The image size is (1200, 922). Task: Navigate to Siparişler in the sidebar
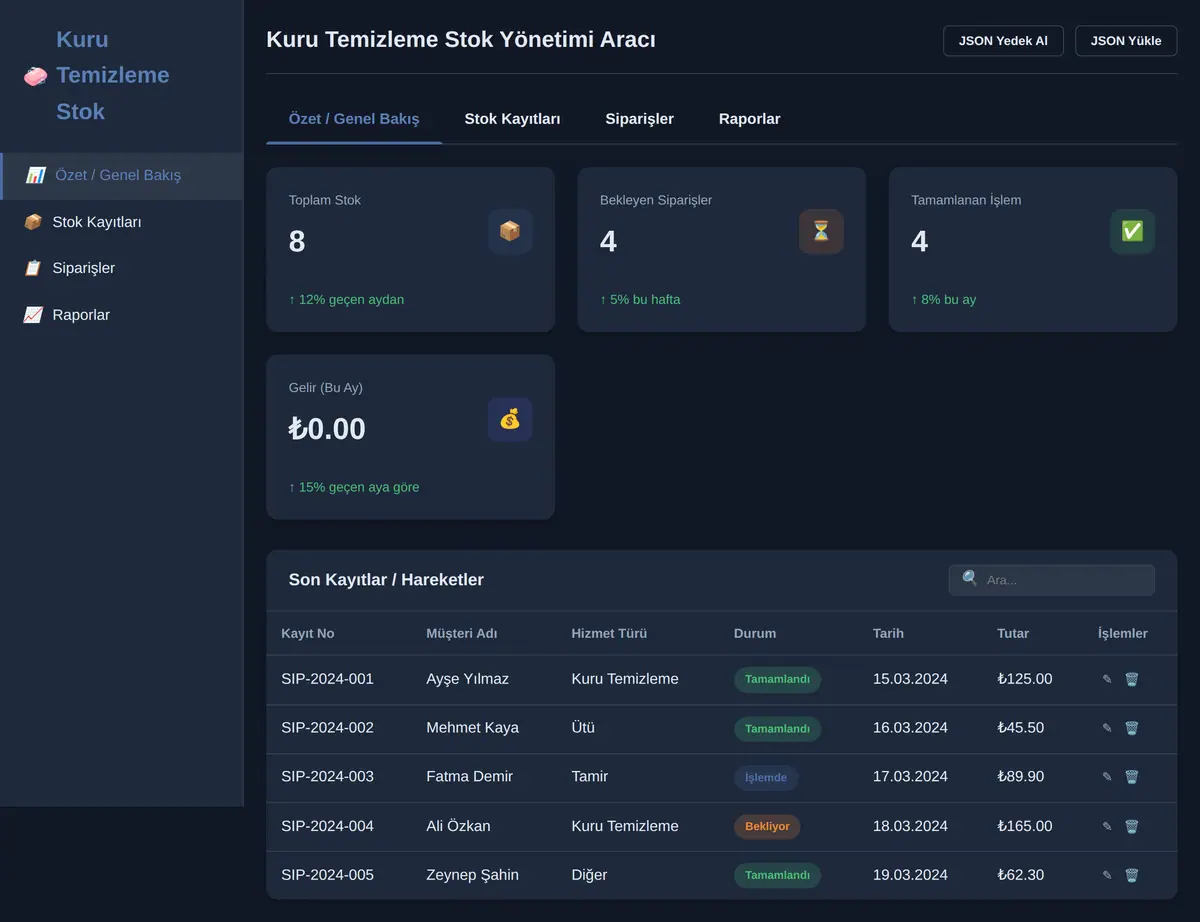click(121, 268)
